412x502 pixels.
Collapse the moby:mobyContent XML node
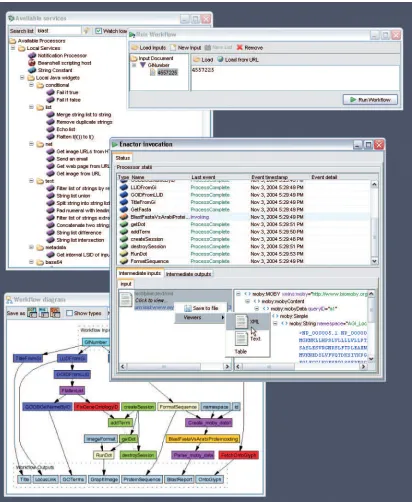[247, 301]
